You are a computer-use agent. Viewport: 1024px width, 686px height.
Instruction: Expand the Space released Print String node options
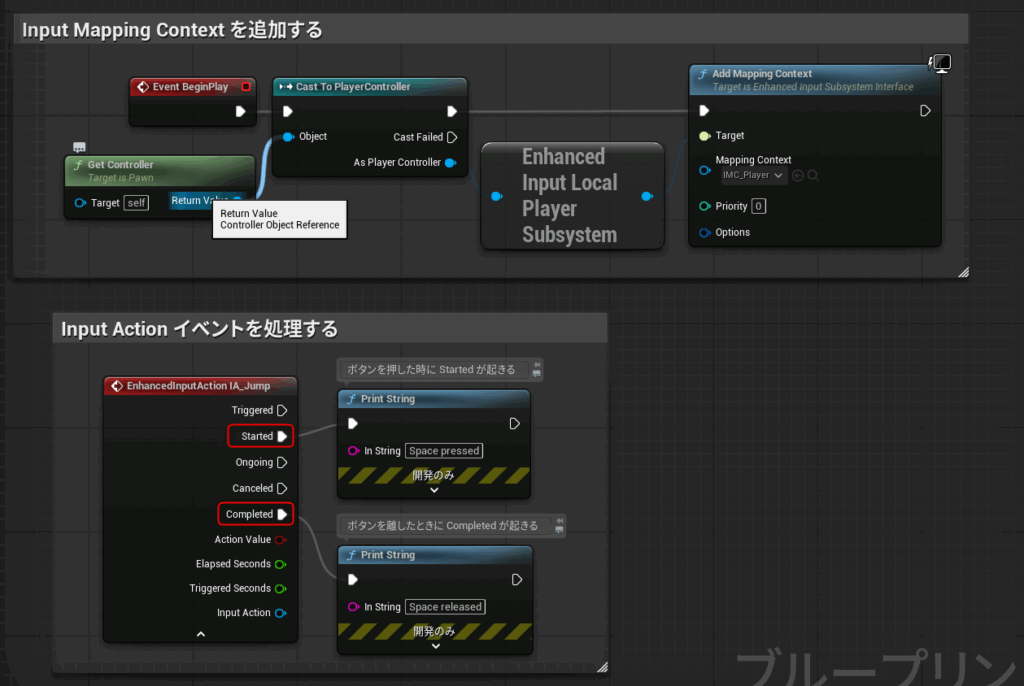point(434,646)
